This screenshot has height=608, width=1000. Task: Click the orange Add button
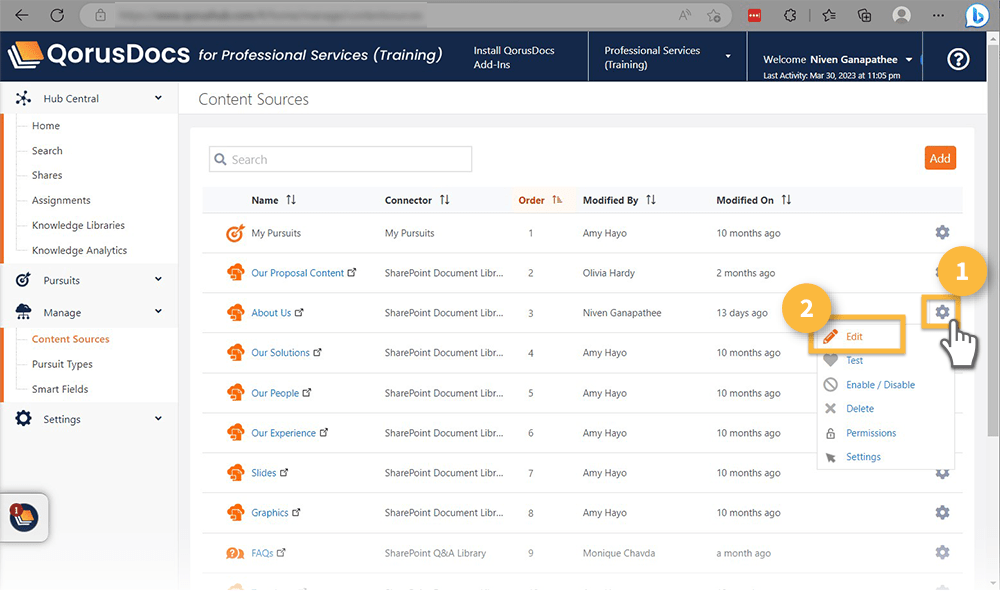coord(939,158)
